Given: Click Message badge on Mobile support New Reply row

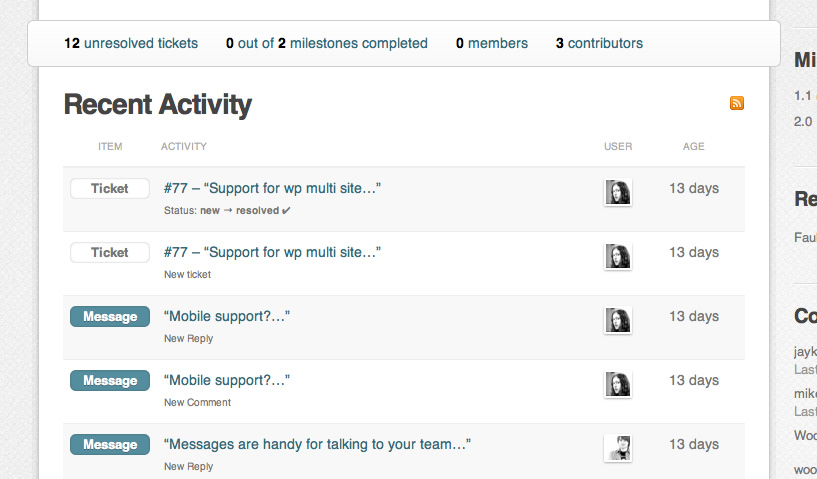Looking at the screenshot, I should click(110, 317).
